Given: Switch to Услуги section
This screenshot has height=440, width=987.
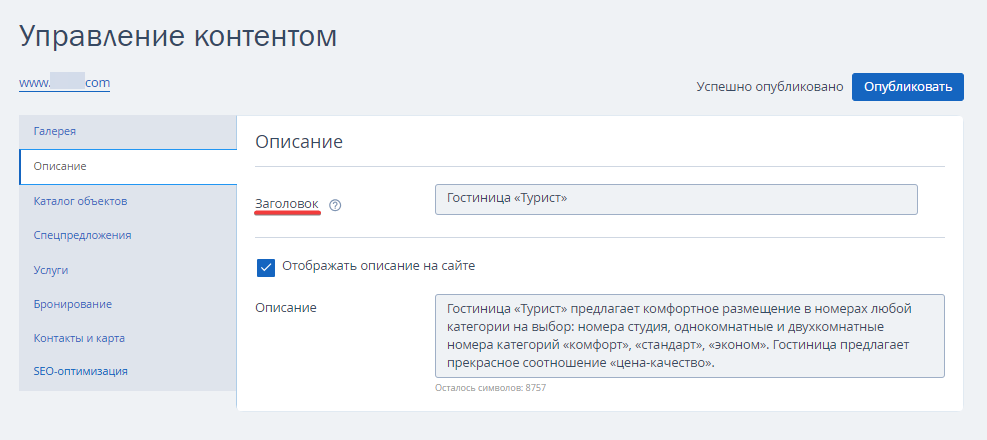Looking at the screenshot, I should click(x=128, y=270).
